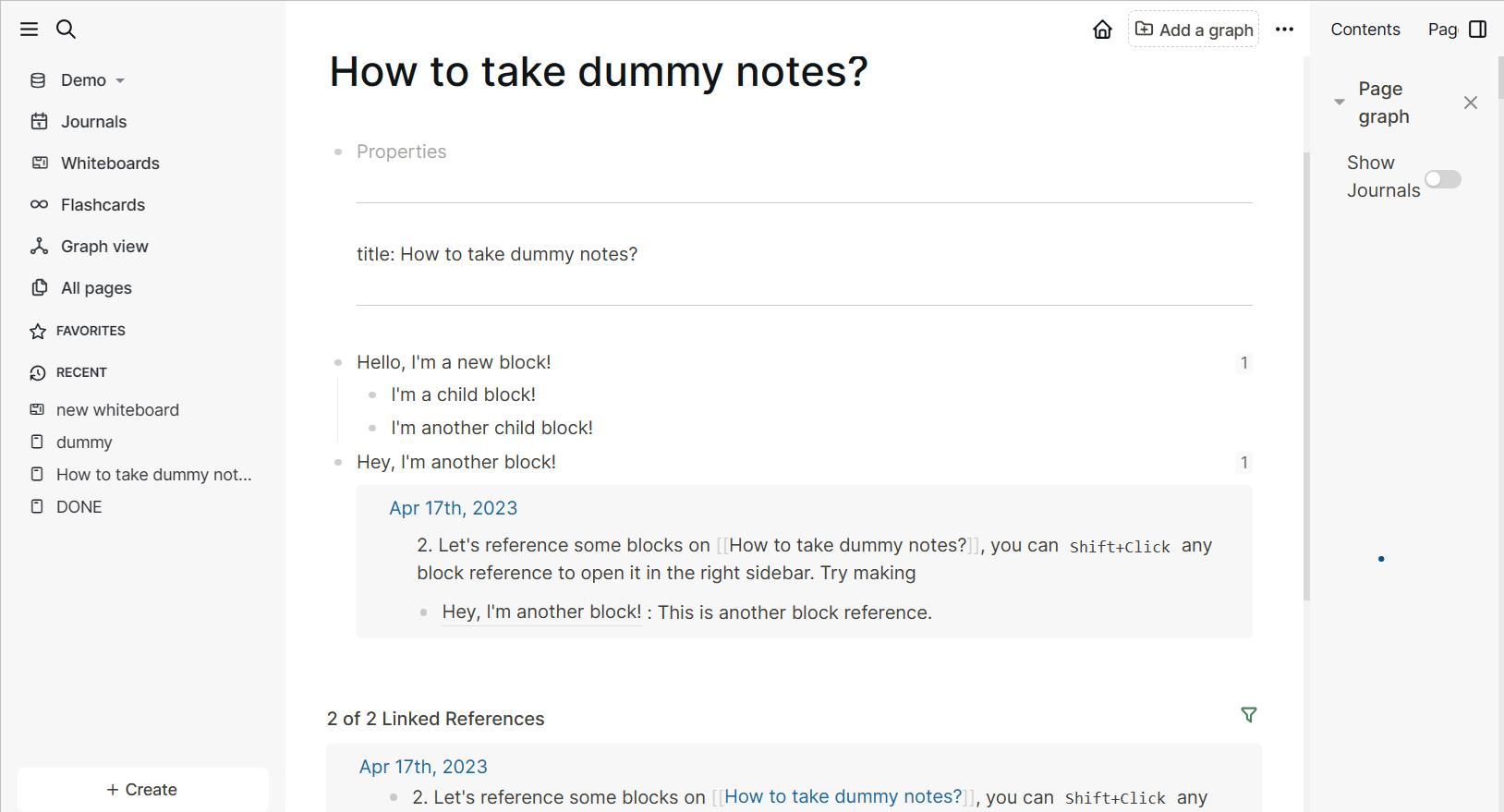Go home via the house icon
1504x812 pixels.
(1102, 30)
